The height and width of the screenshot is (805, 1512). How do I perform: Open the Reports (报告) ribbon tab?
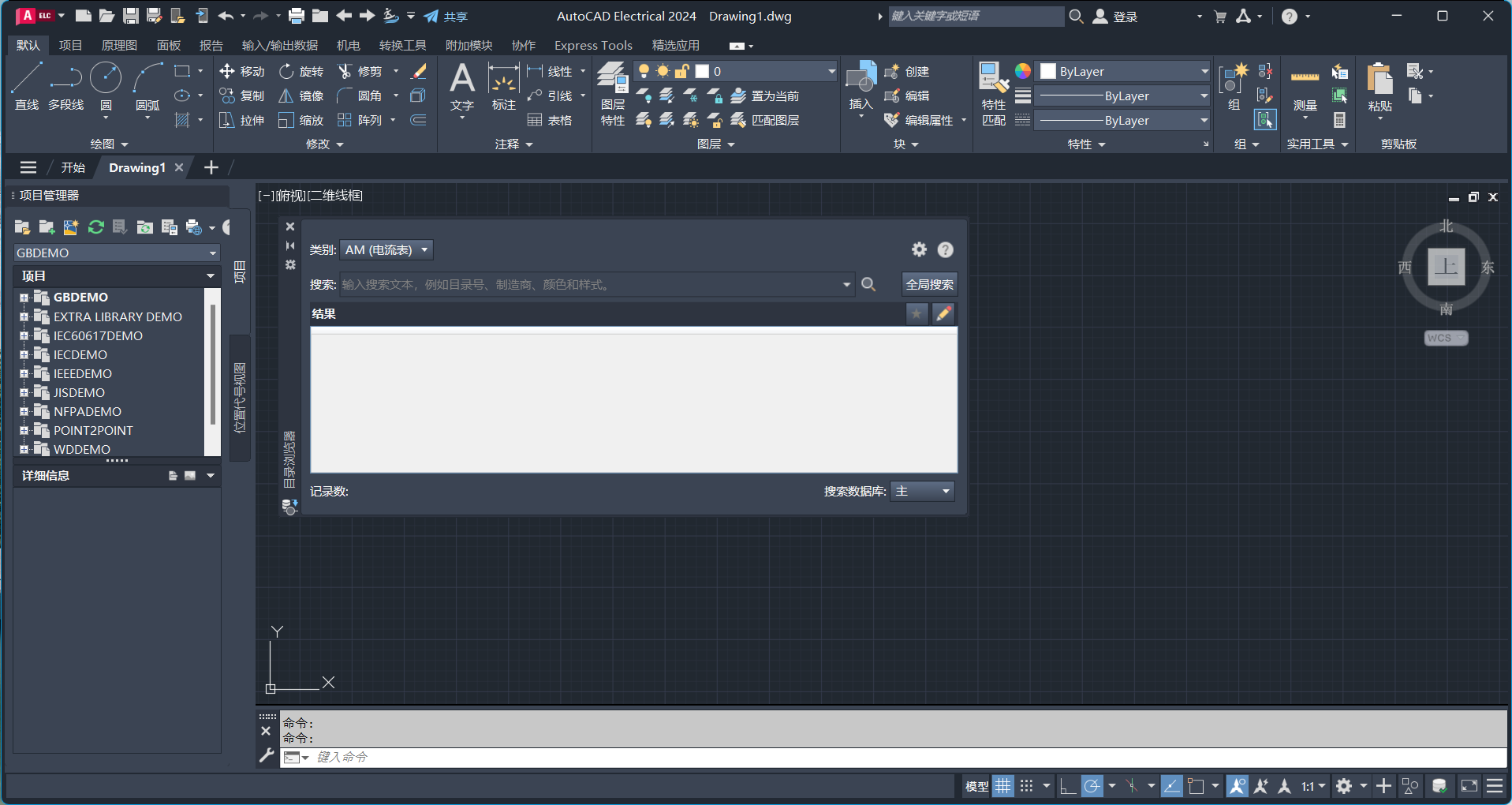(211, 46)
